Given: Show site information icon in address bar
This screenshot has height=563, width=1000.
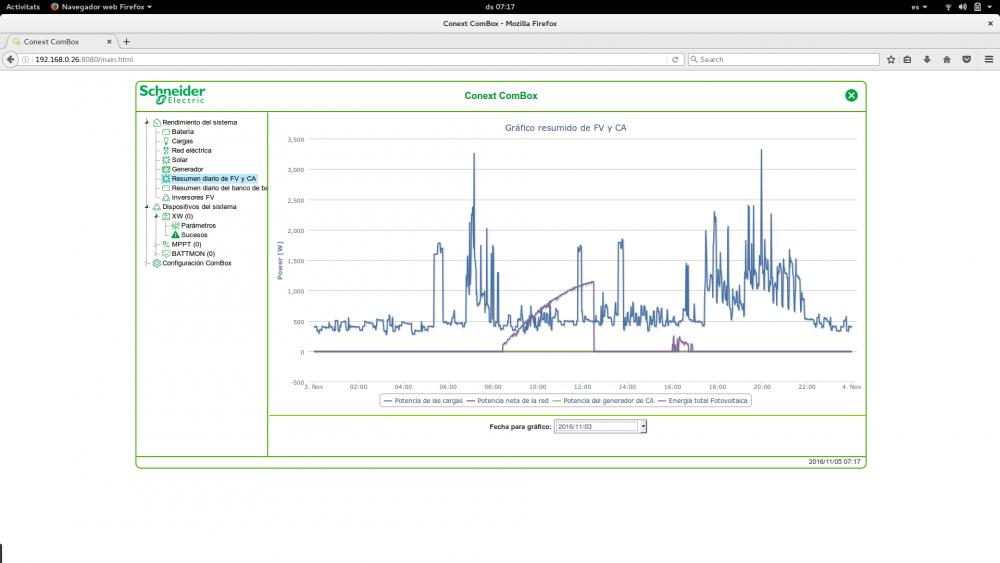Looking at the screenshot, I should (26, 59).
